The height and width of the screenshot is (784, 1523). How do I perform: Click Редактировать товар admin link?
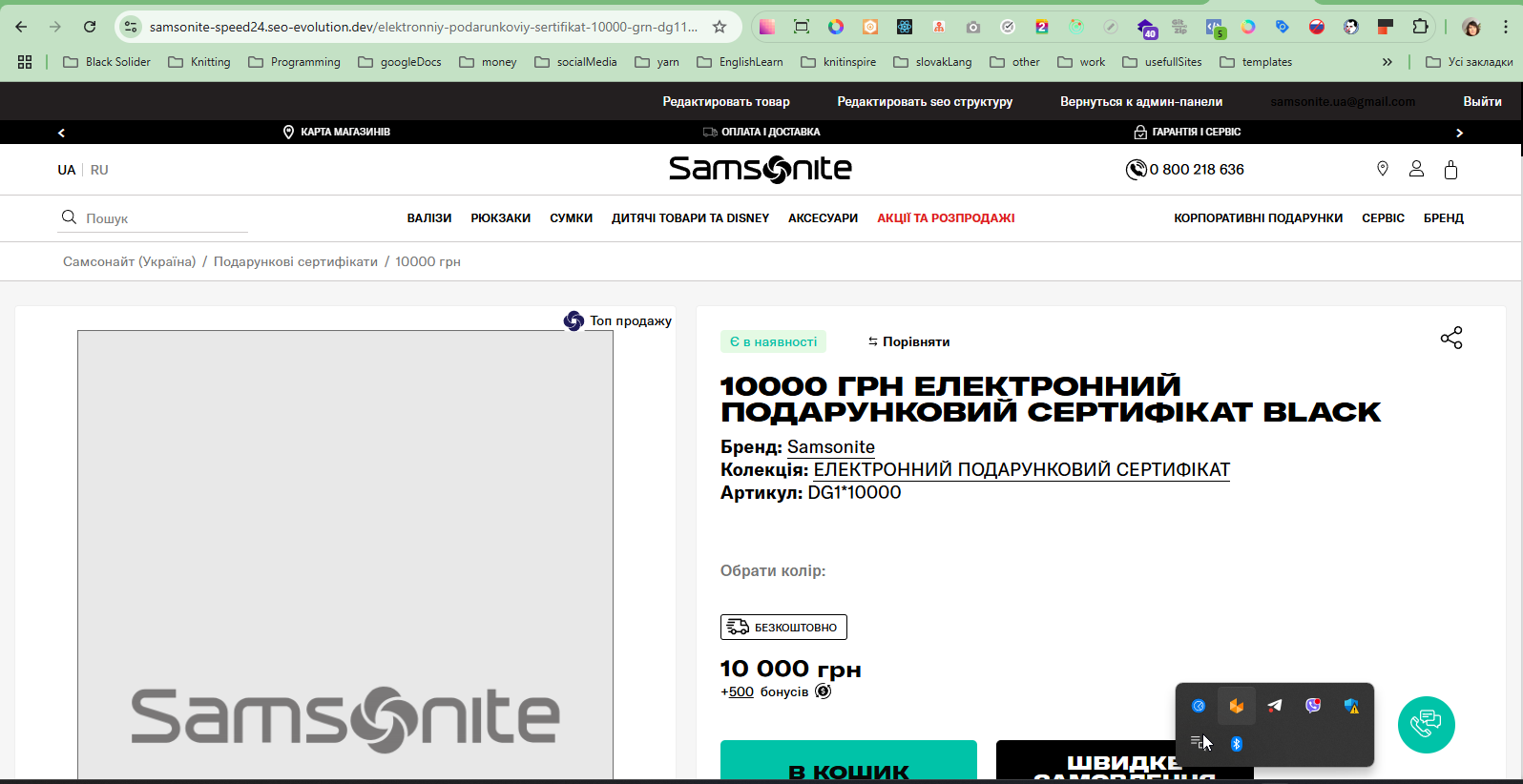(726, 101)
